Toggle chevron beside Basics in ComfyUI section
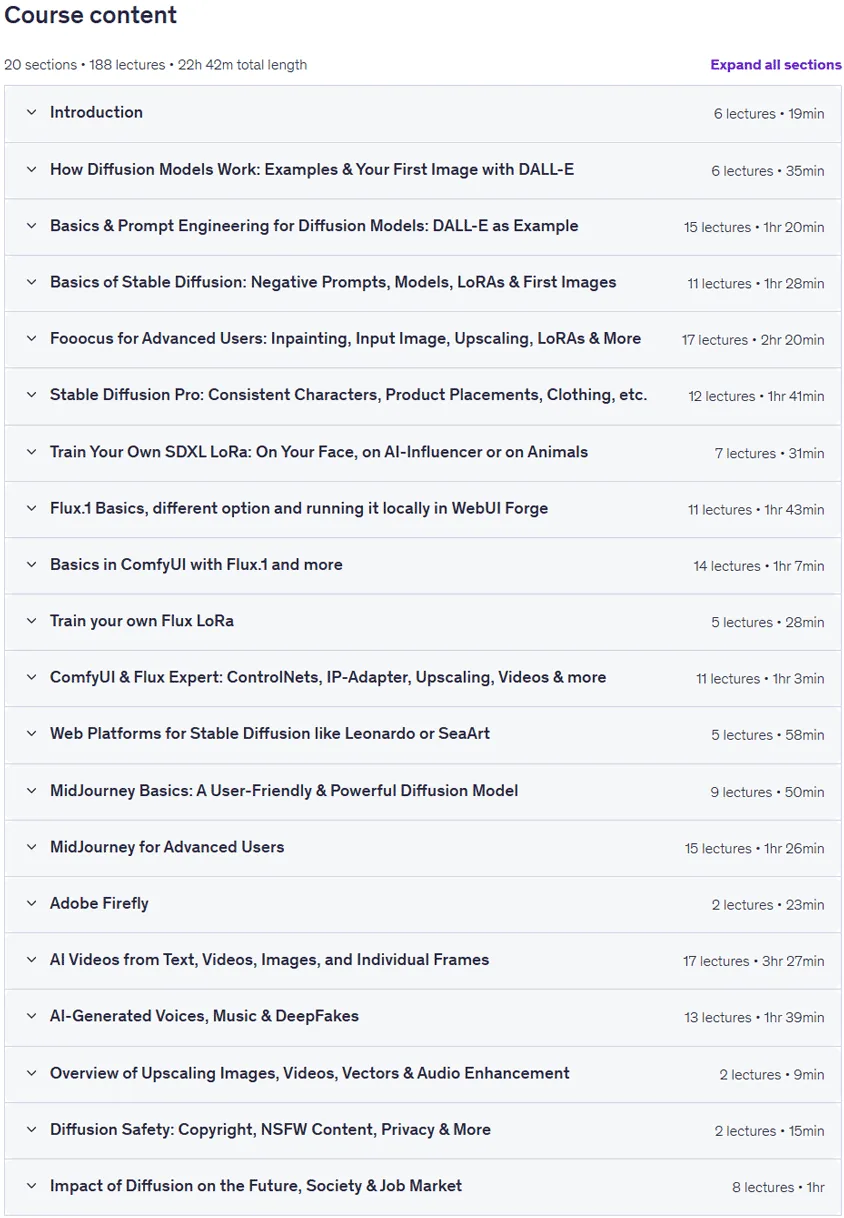Screen dimensions: 844x1218 click(31, 565)
